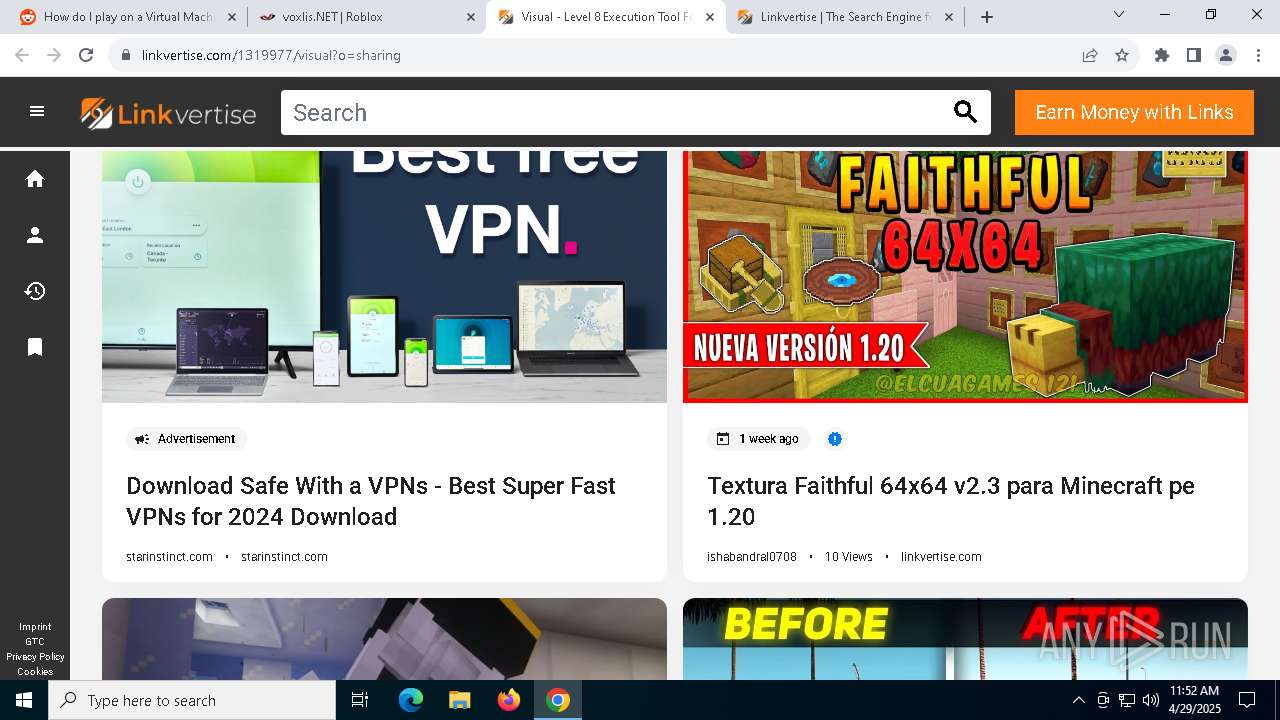Click Windows taskbar search box
Image resolution: width=1280 pixels, height=720 pixels.
[193, 700]
